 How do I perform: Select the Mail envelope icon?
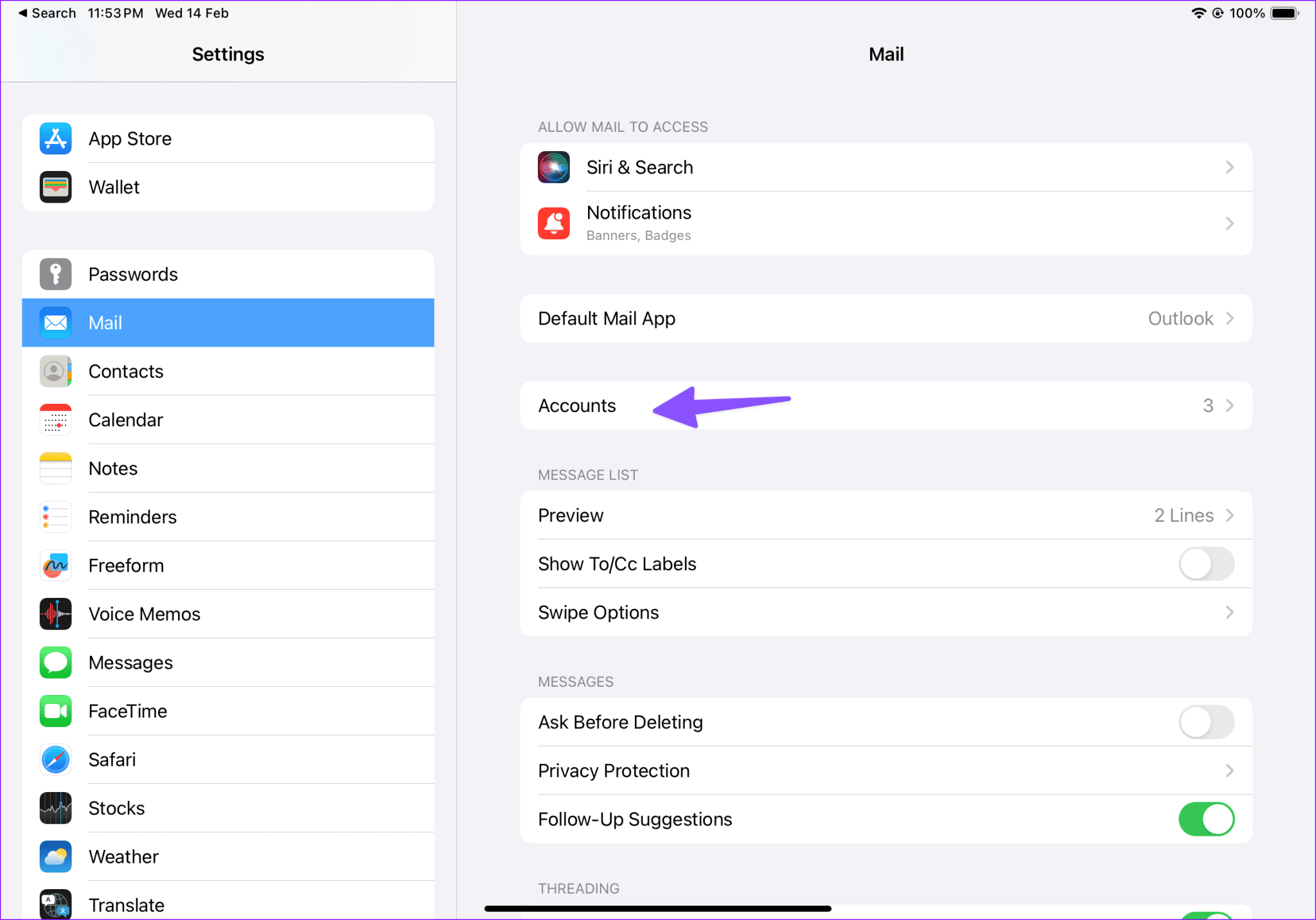pyautogui.click(x=55, y=323)
